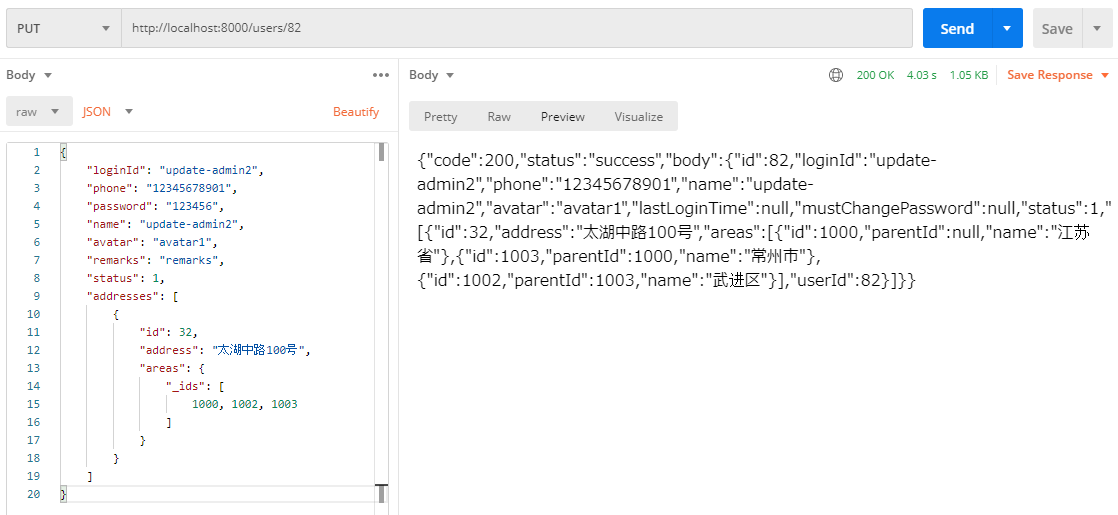Click the Save button

(1056, 29)
